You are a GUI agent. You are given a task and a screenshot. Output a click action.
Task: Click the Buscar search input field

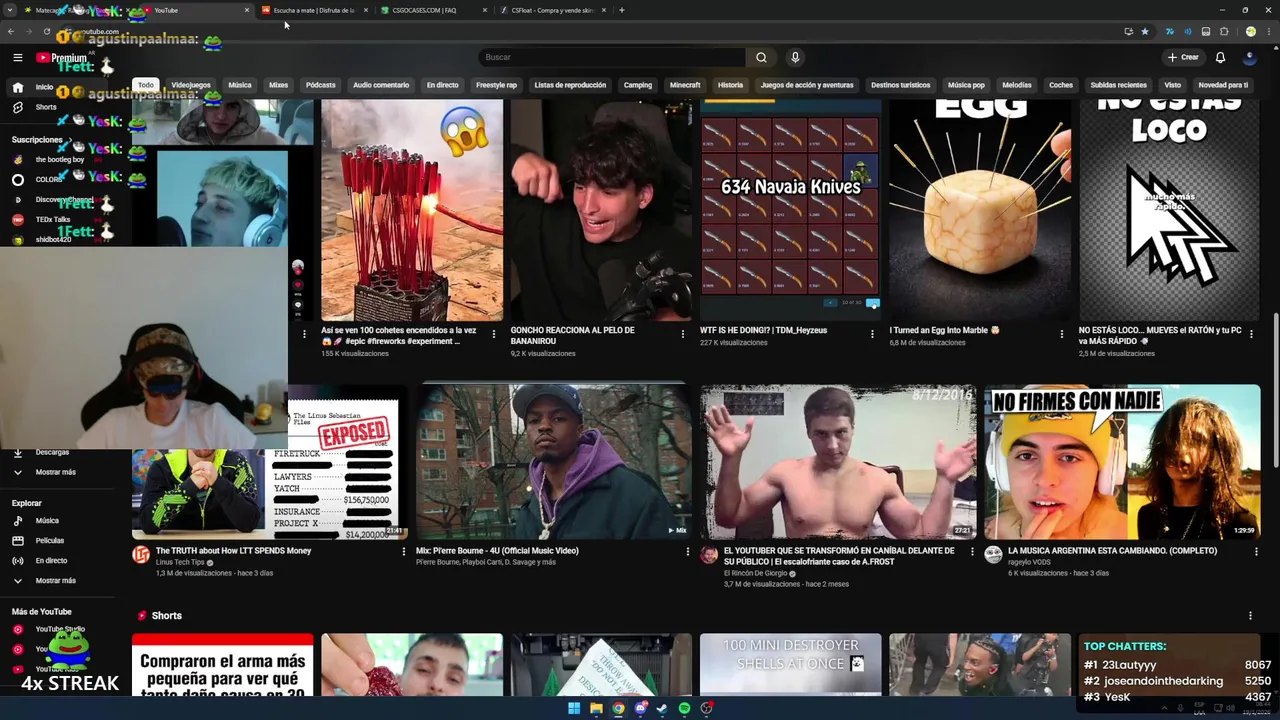[612, 57]
